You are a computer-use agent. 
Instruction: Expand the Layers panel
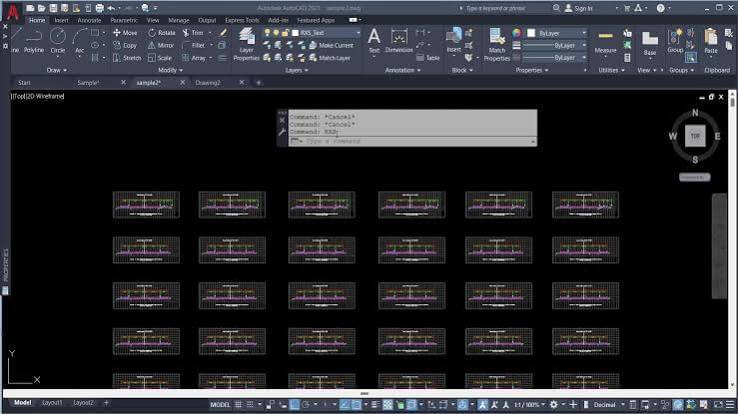[297, 70]
